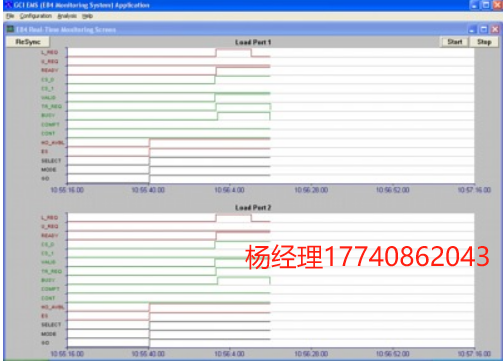Image resolution: width=504 pixels, height=362 pixels.
Task: Maximize the Real-Time Monitoring Screen child window
Action: point(483,30)
